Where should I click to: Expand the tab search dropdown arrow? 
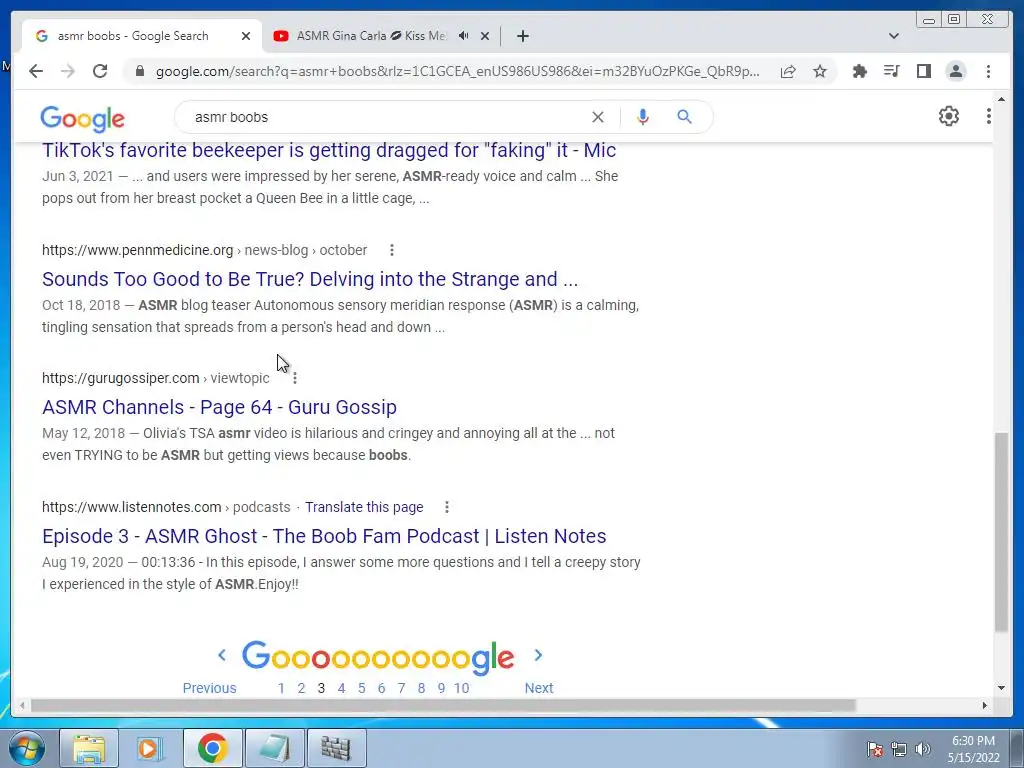click(894, 36)
